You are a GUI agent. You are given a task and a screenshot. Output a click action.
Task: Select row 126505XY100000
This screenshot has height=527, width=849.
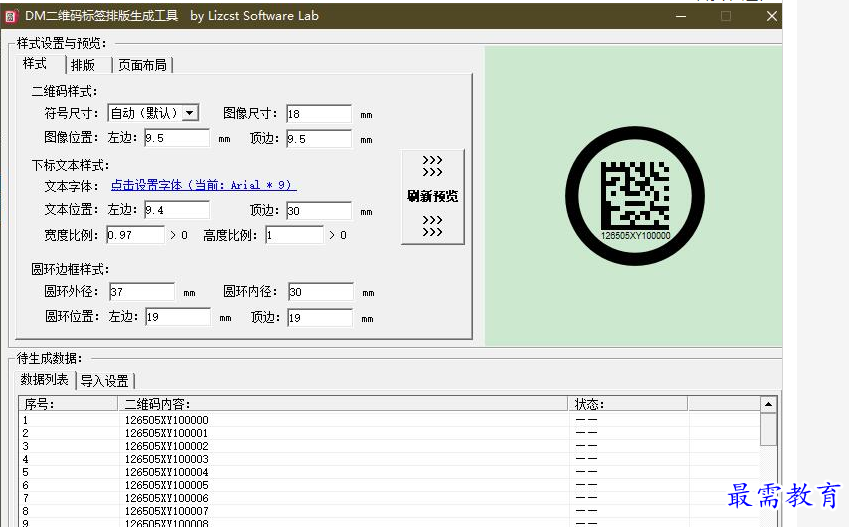click(x=390, y=420)
